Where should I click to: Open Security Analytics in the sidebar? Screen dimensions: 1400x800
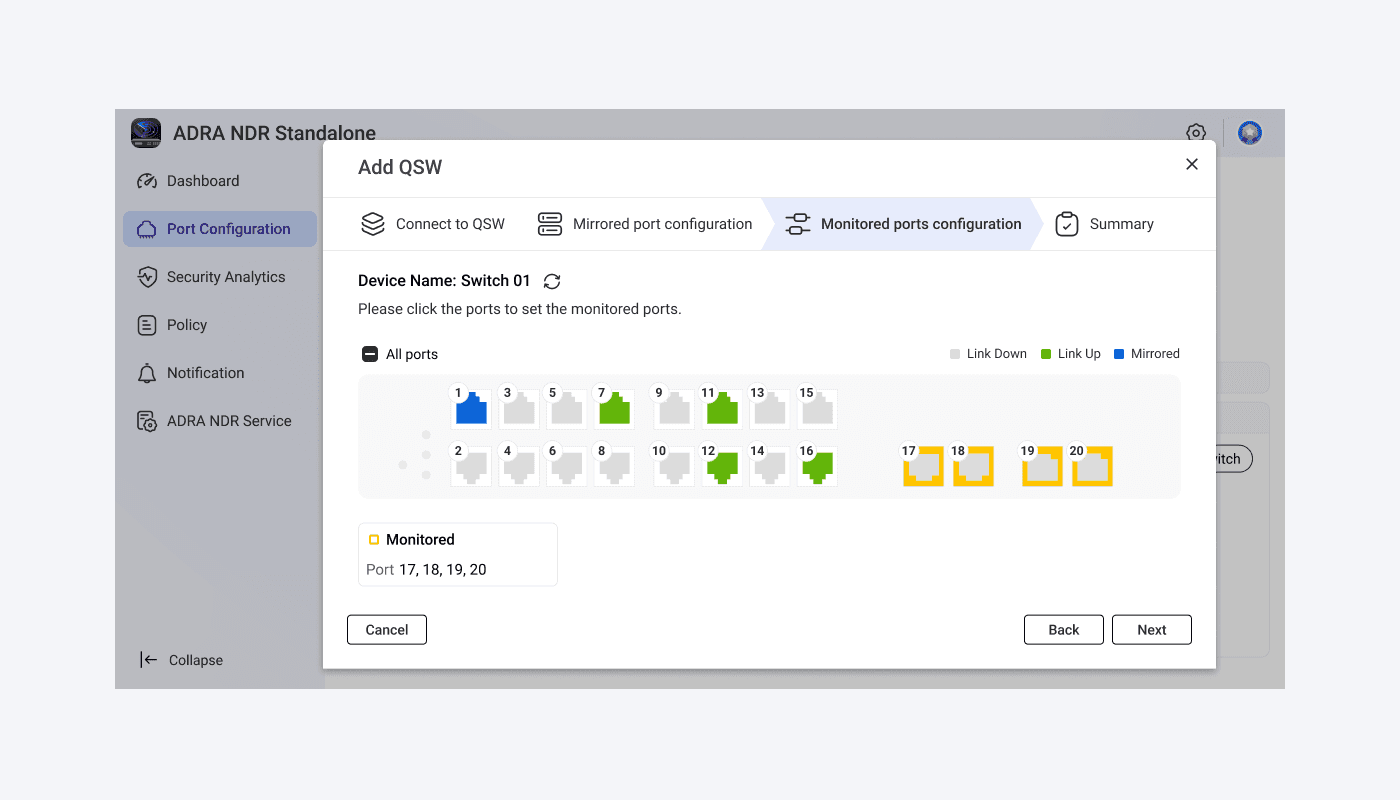pyautogui.click(x=220, y=277)
